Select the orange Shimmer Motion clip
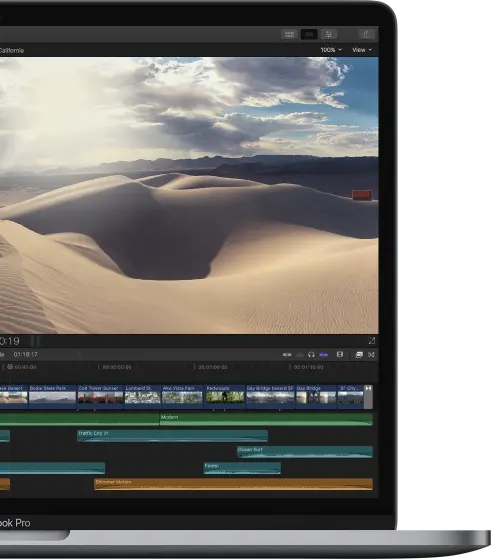The image size is (491, 559). tap(234, 484)
